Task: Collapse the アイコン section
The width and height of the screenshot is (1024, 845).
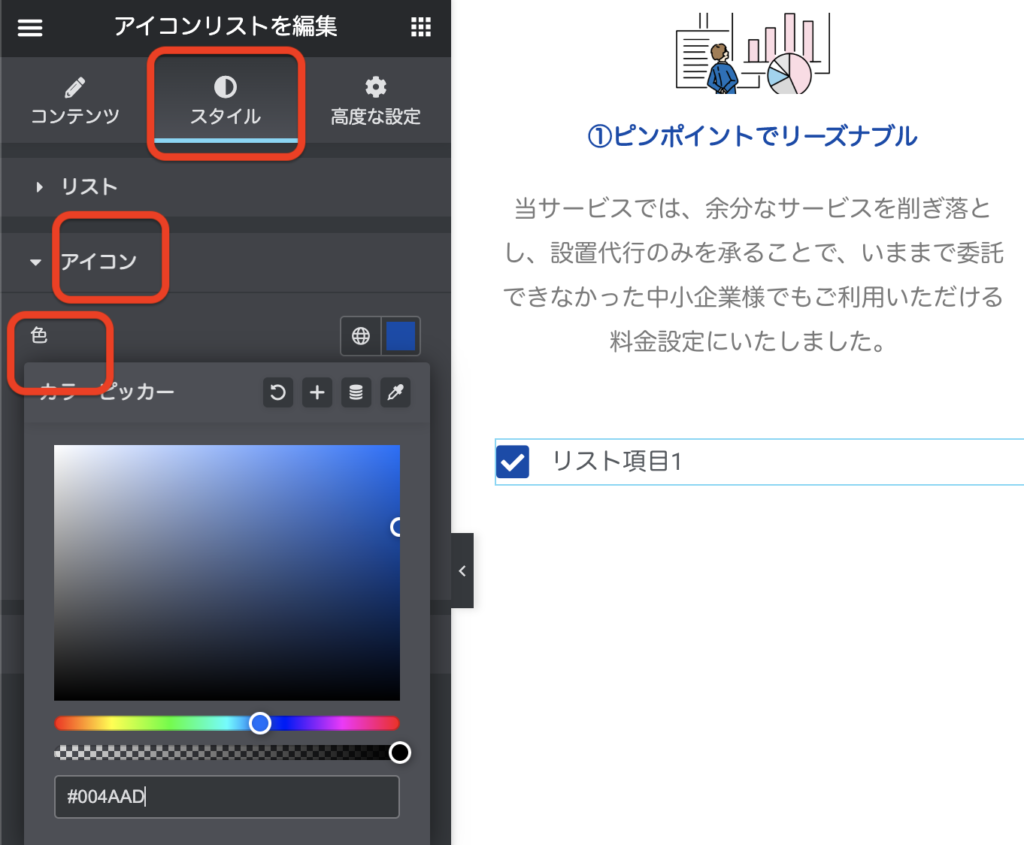Action: 225,262
